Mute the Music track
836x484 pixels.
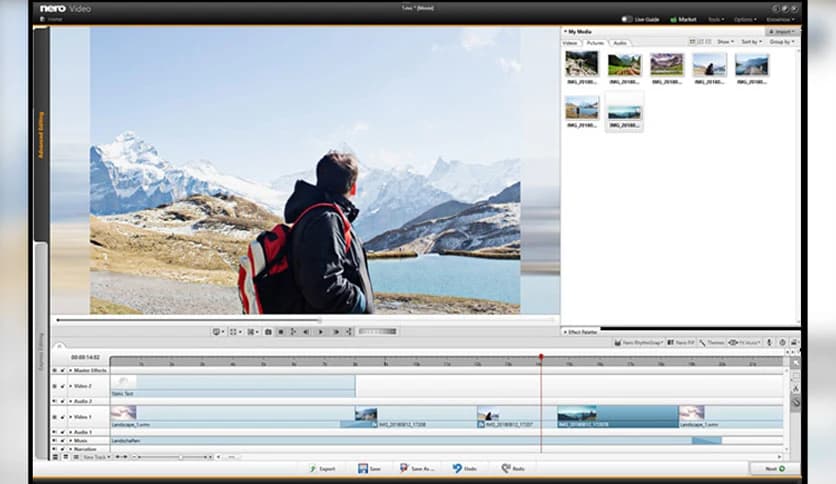(x=54, y=440)
